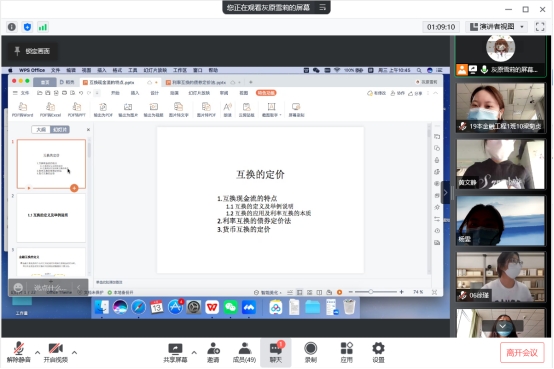Show more participants via down chevron
554x369 pixels.
[x=502, y=326]
